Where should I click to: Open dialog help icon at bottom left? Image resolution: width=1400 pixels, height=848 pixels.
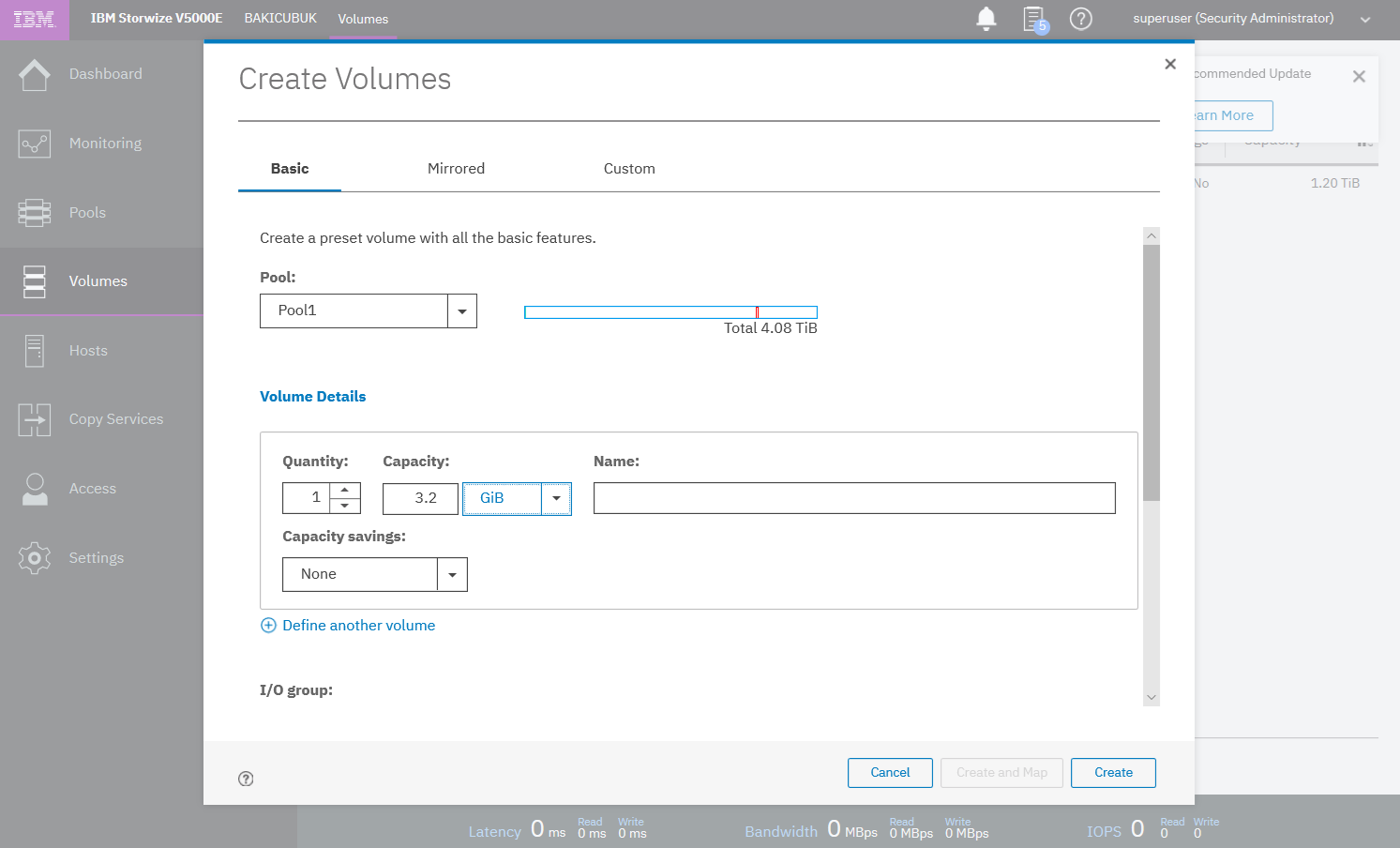[246, 779]
